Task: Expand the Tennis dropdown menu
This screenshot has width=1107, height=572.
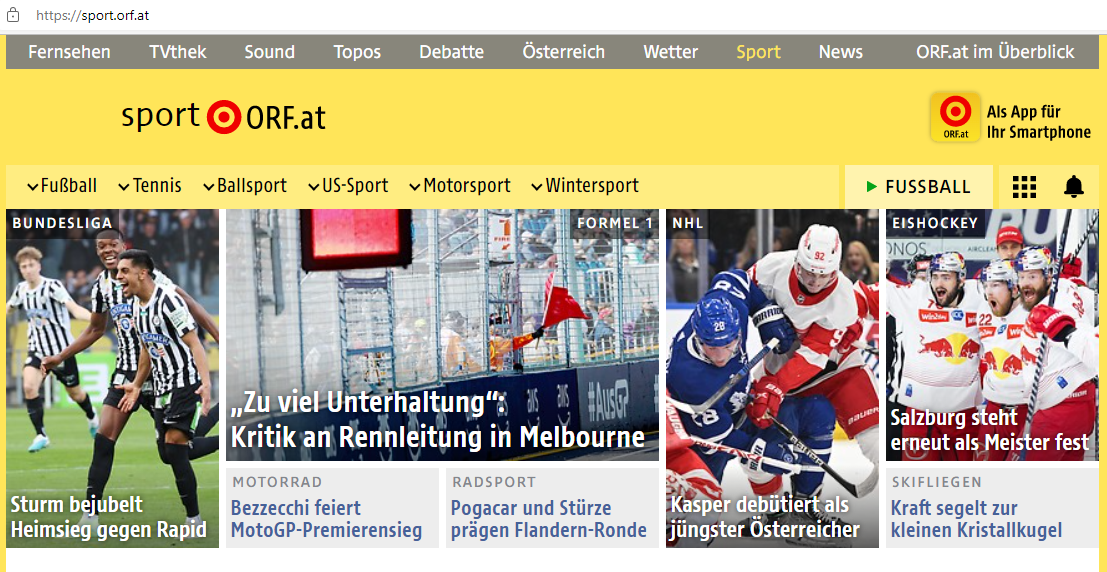Action: pyautogui.click(x=150, y=186)
